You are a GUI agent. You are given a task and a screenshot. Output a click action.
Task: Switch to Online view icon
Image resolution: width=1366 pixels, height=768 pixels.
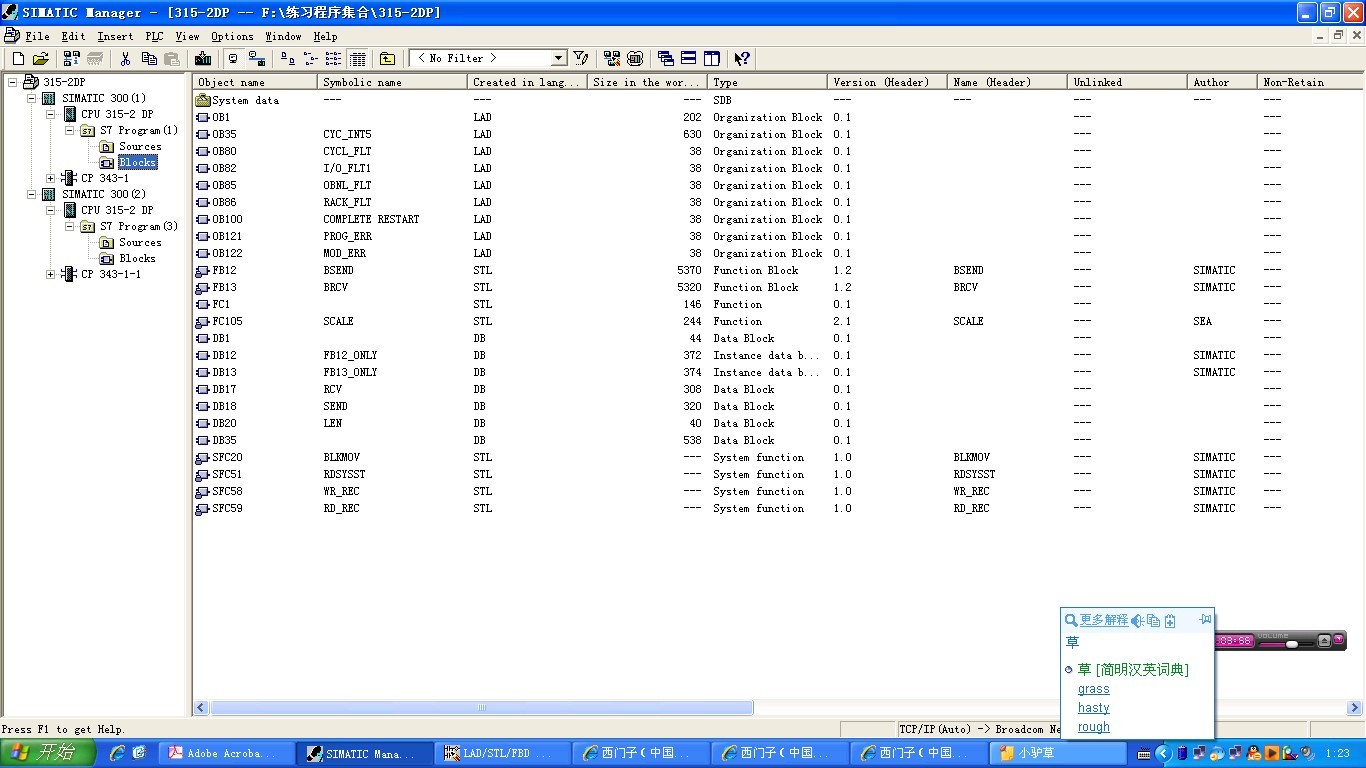257,59
